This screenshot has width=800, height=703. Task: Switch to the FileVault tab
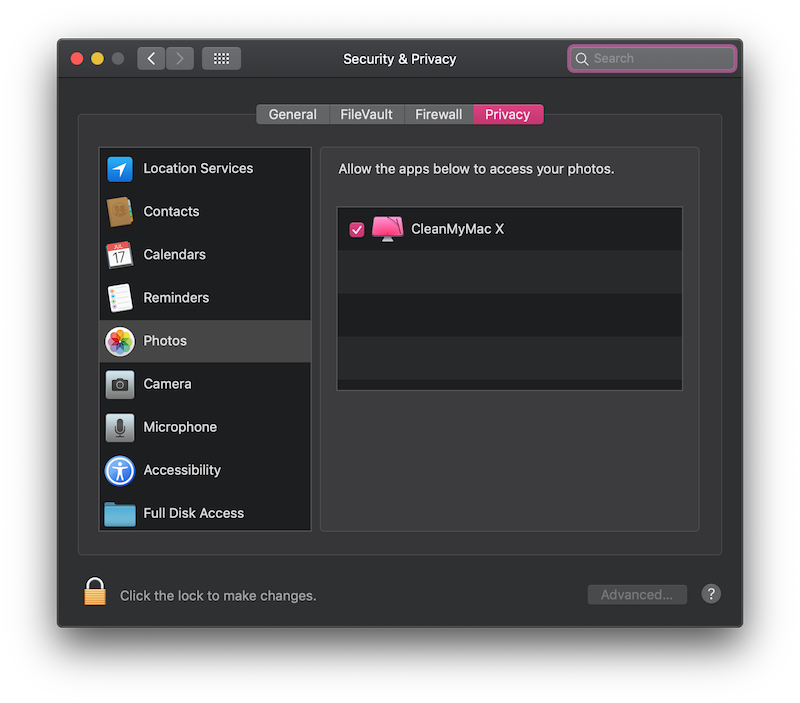tap(367, 114)
